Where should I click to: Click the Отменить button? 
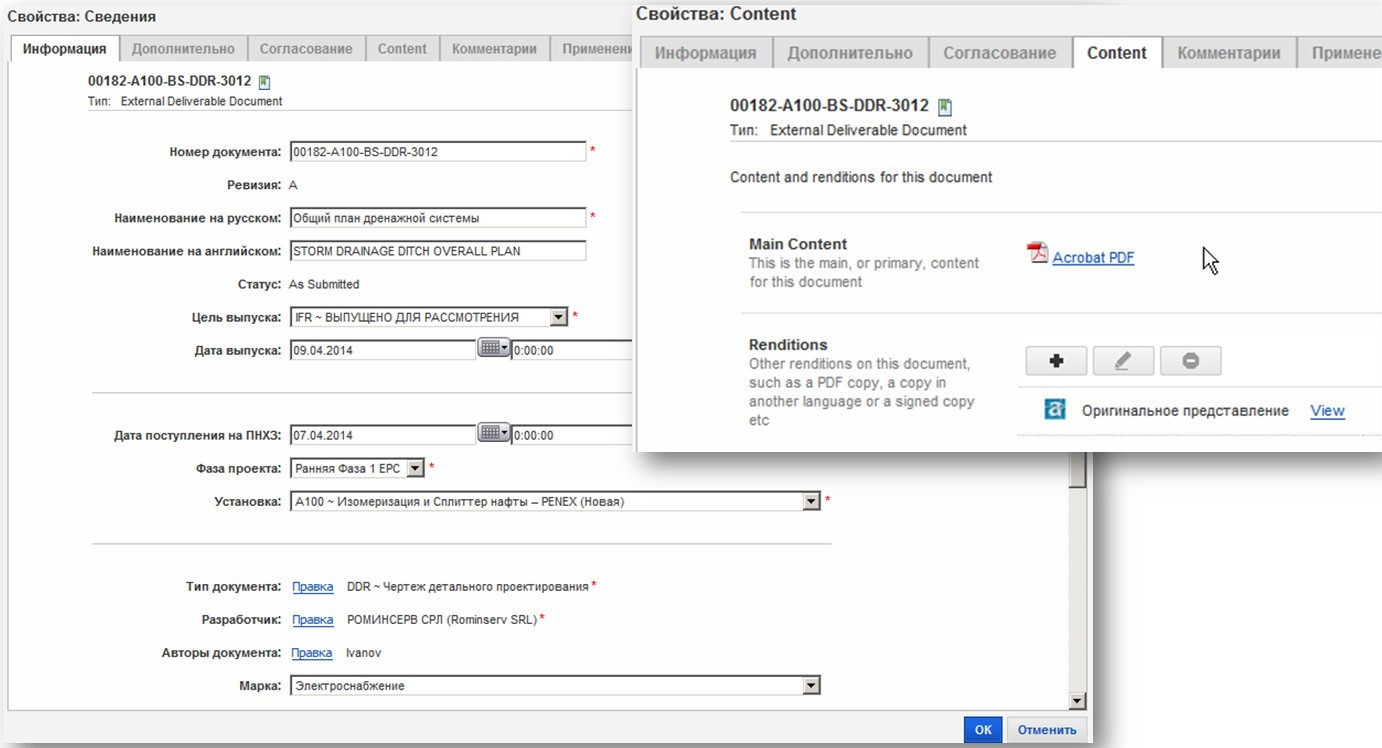point(1047,730)
